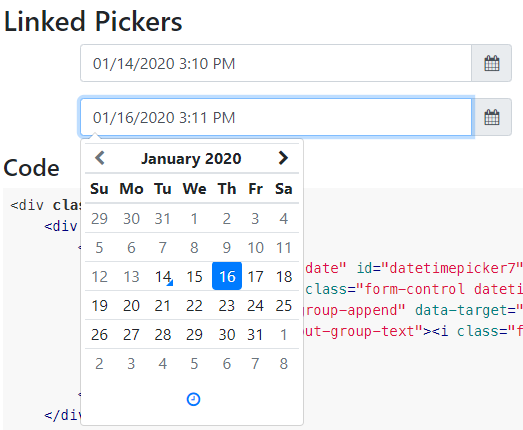The image size is (523, 430).
Task: Switch to time picker clock icon
Action: [193, 399]
